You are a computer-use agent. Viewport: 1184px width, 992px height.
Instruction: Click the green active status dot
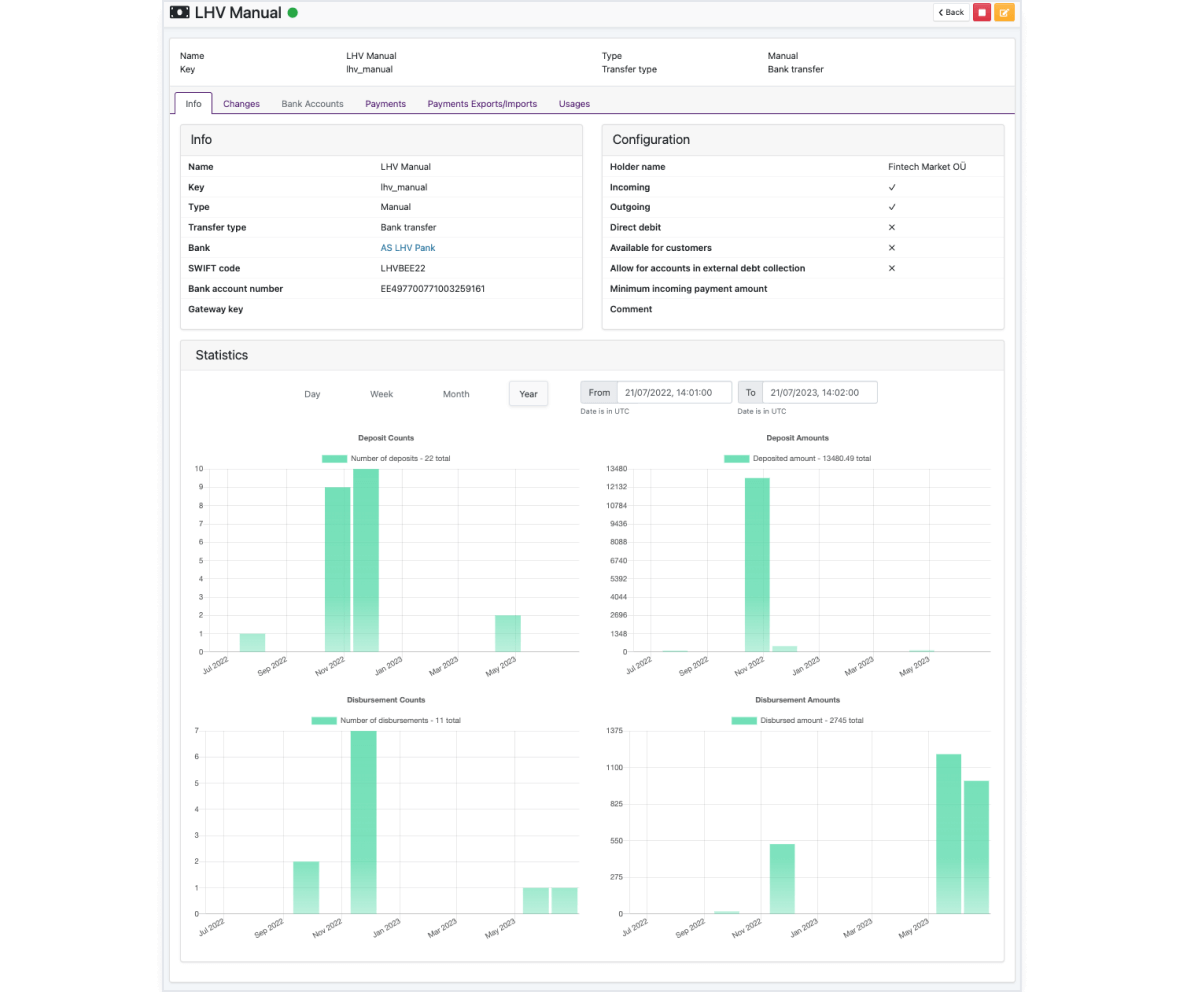(x=293, y=12)
